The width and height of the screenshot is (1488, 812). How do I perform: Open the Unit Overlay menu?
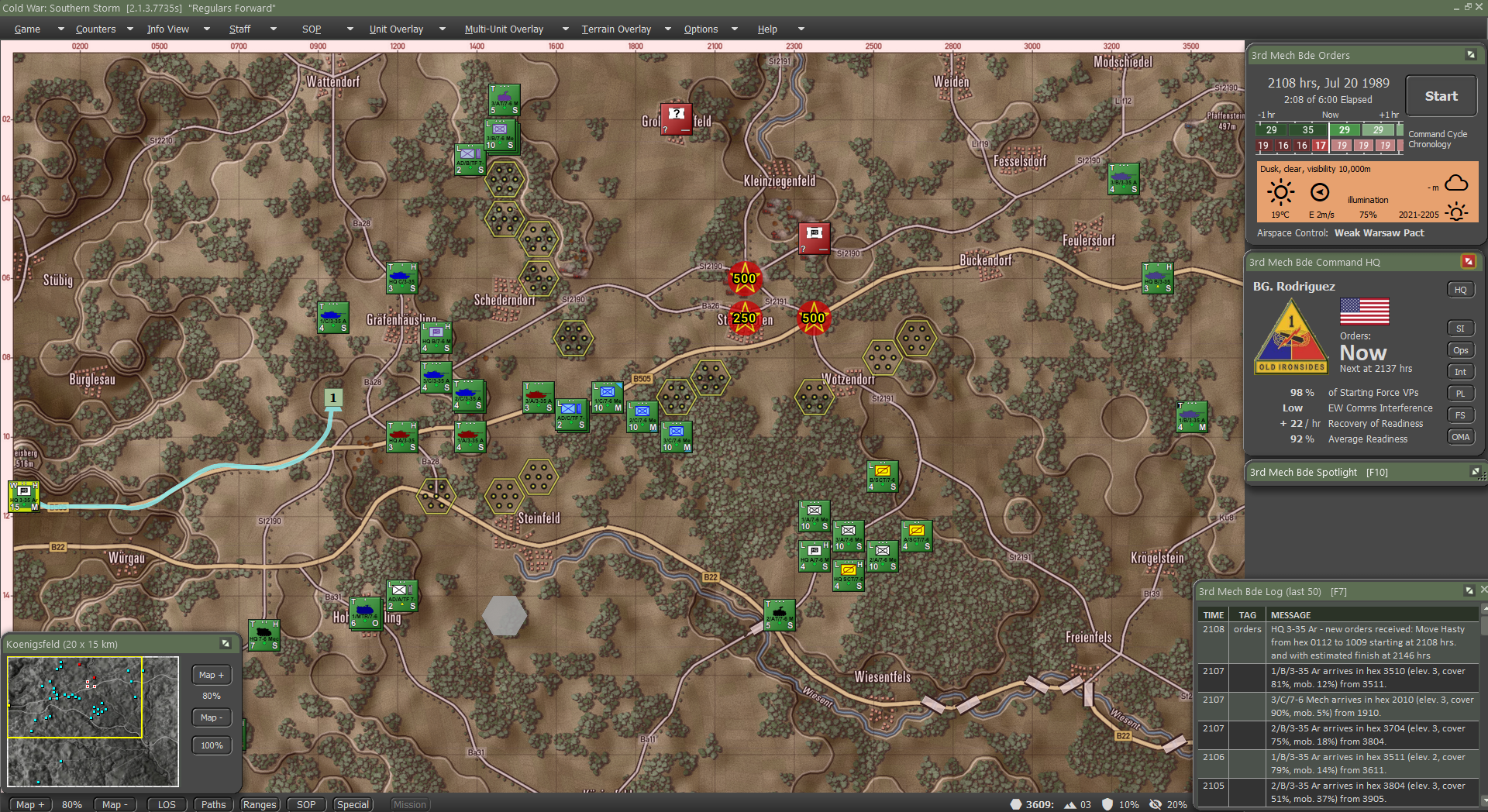396,29
